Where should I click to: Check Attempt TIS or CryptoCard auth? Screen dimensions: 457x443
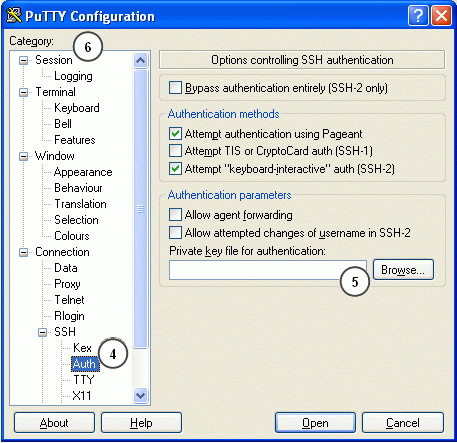point(175,151)
